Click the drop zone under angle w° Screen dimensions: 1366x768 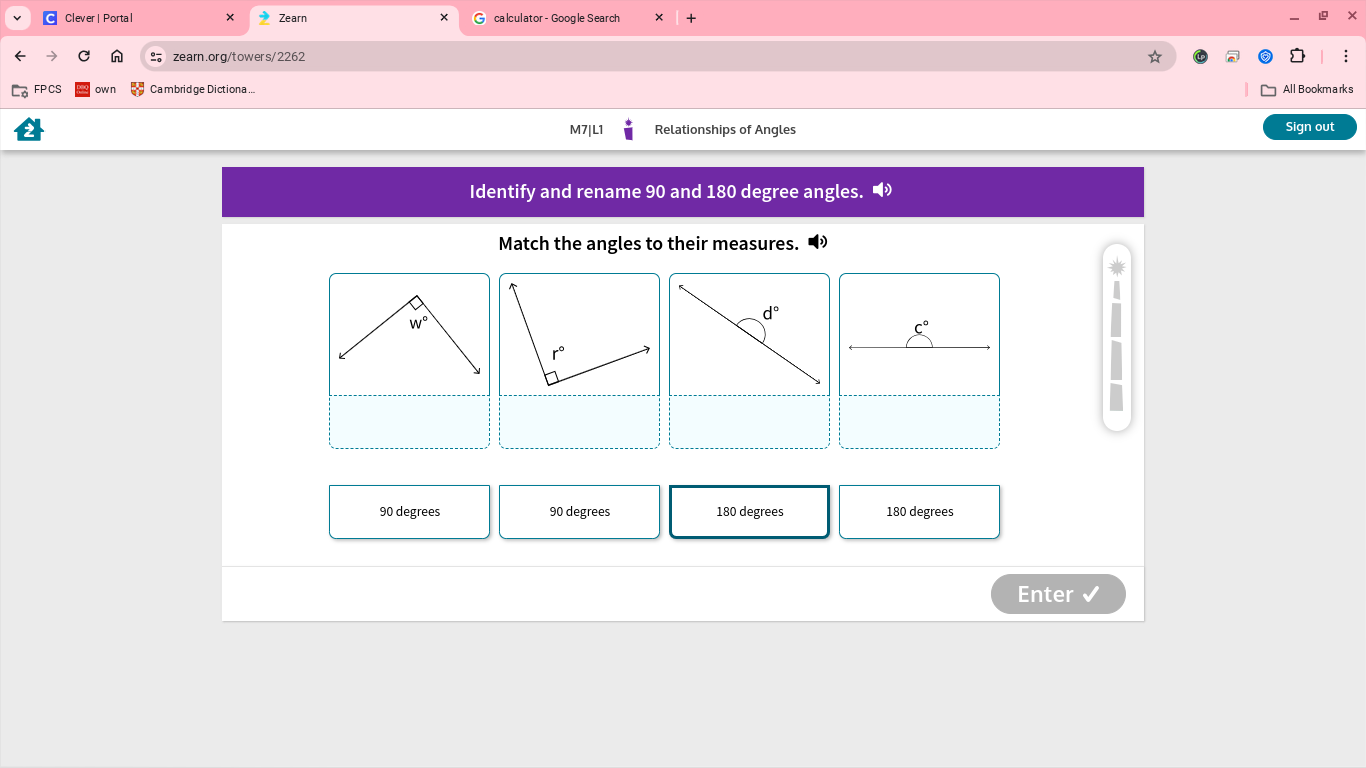tap(410, 422)
